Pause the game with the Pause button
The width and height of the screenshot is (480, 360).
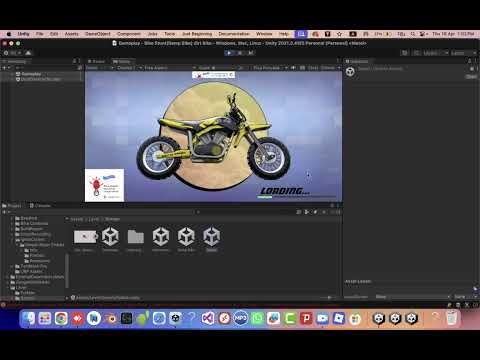240,53
